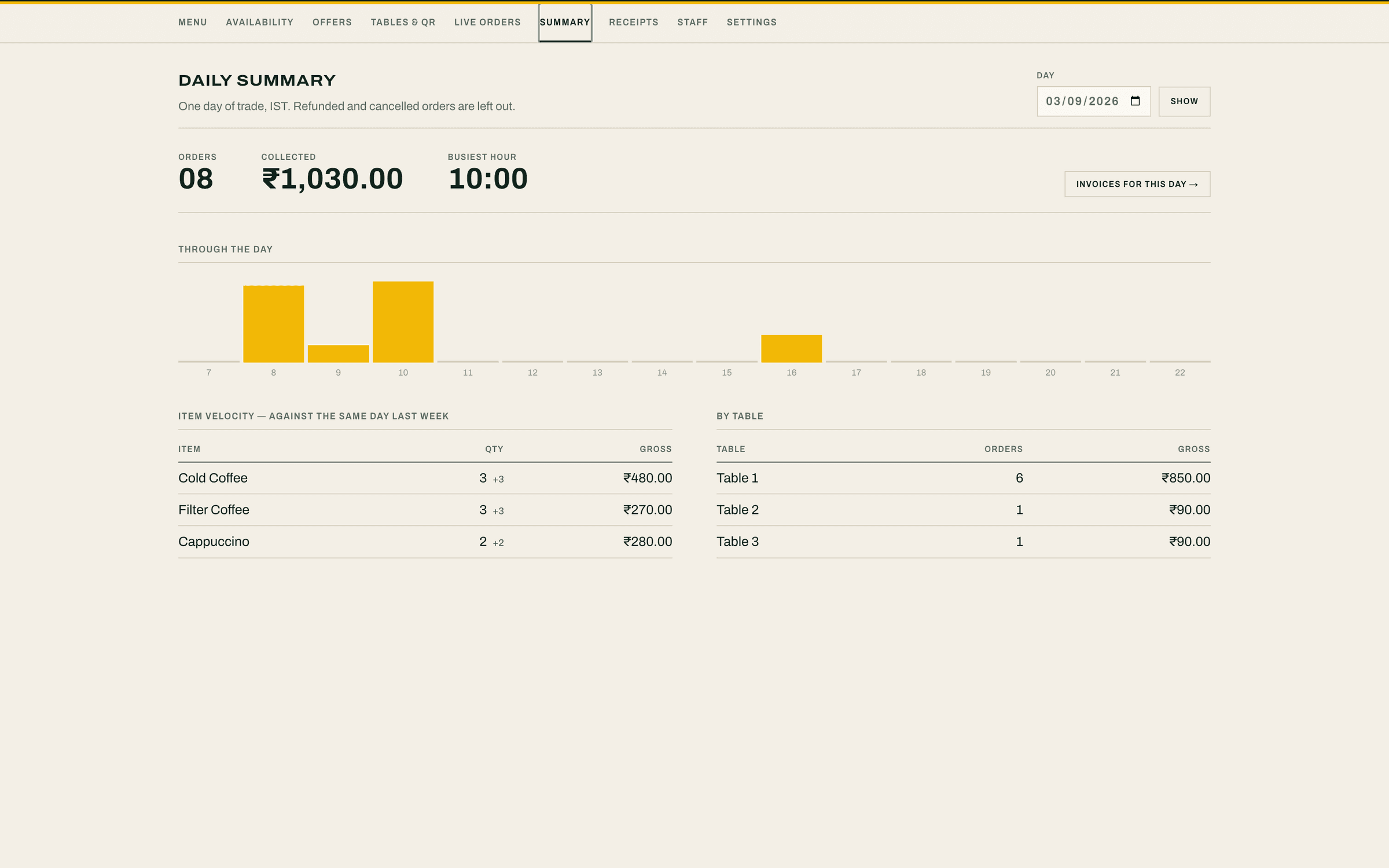Open the Settings tab
The image size is (1389, 868).
click(752, 22)
